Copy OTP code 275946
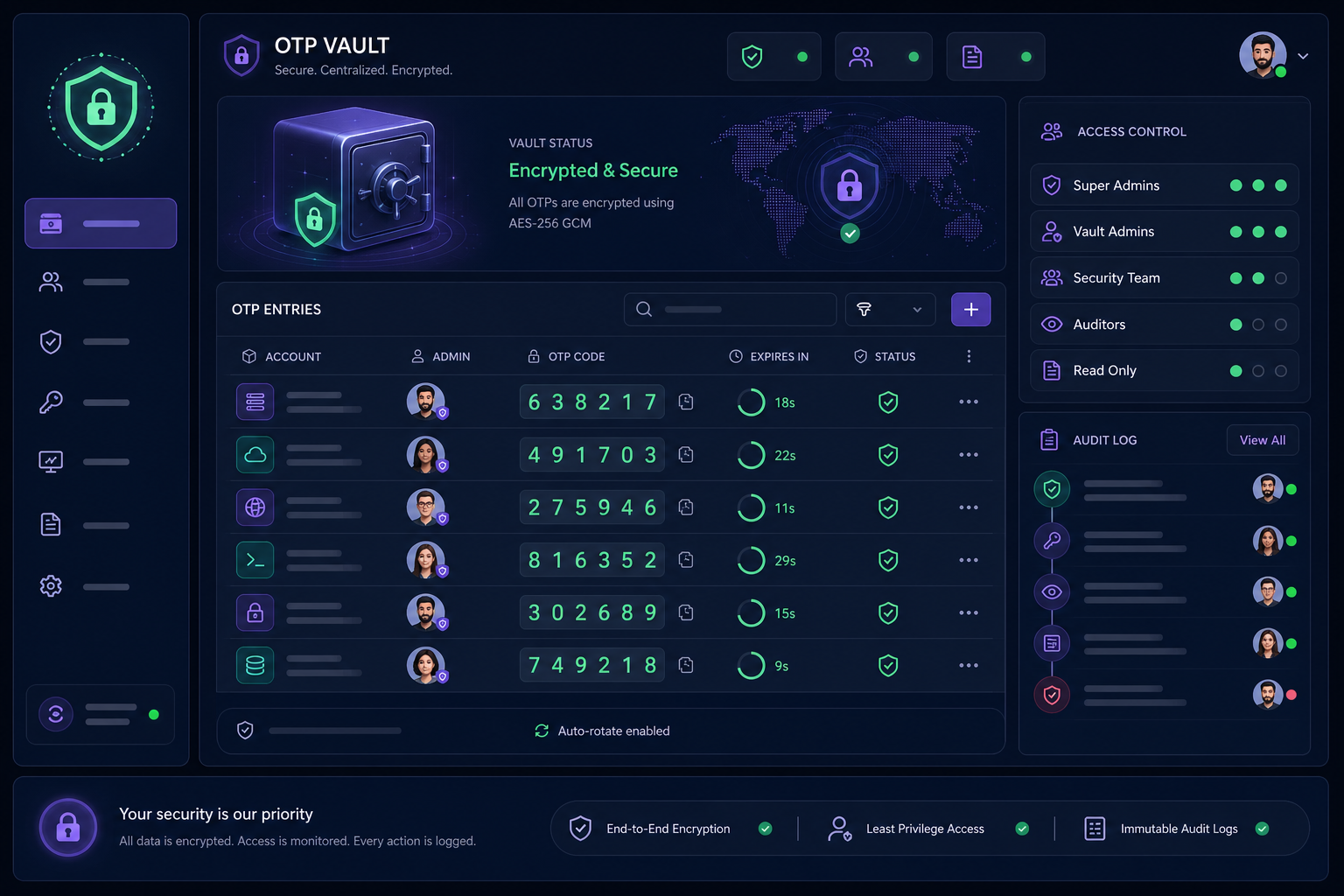The height and width of the screenshot is (896, 1344). click(x=686, y=507)
